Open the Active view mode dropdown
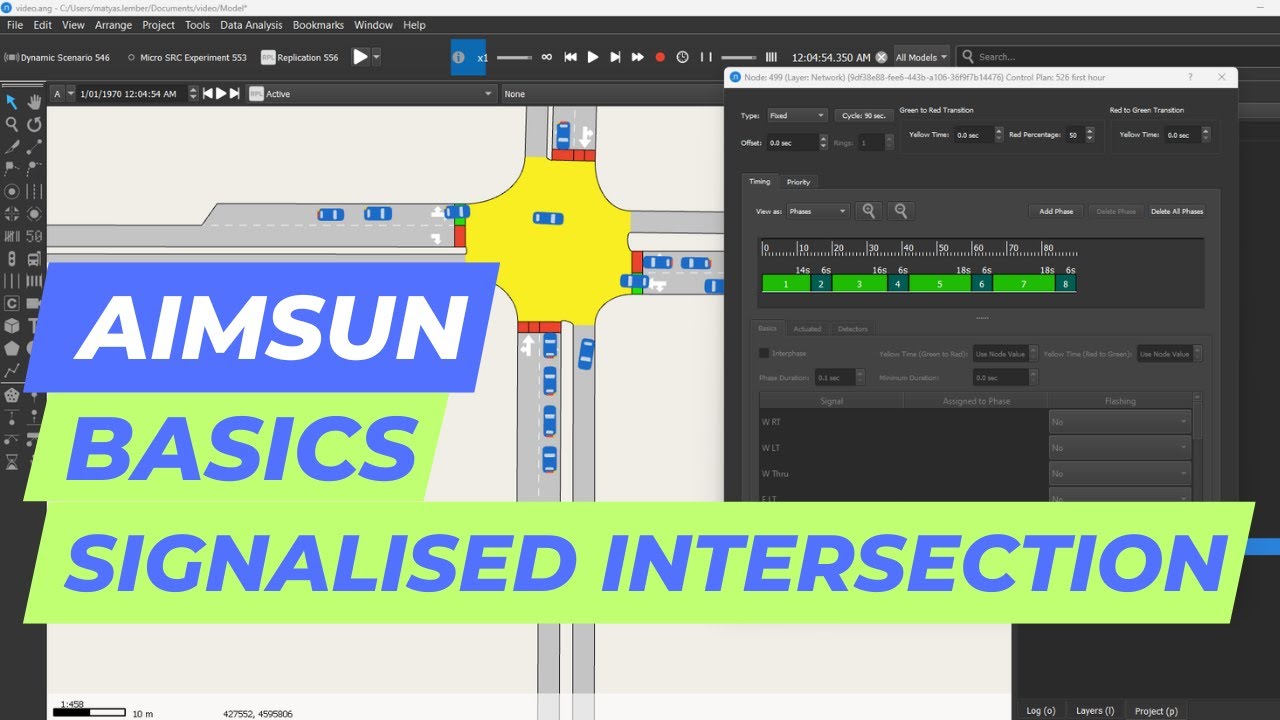 pos(371,94)
